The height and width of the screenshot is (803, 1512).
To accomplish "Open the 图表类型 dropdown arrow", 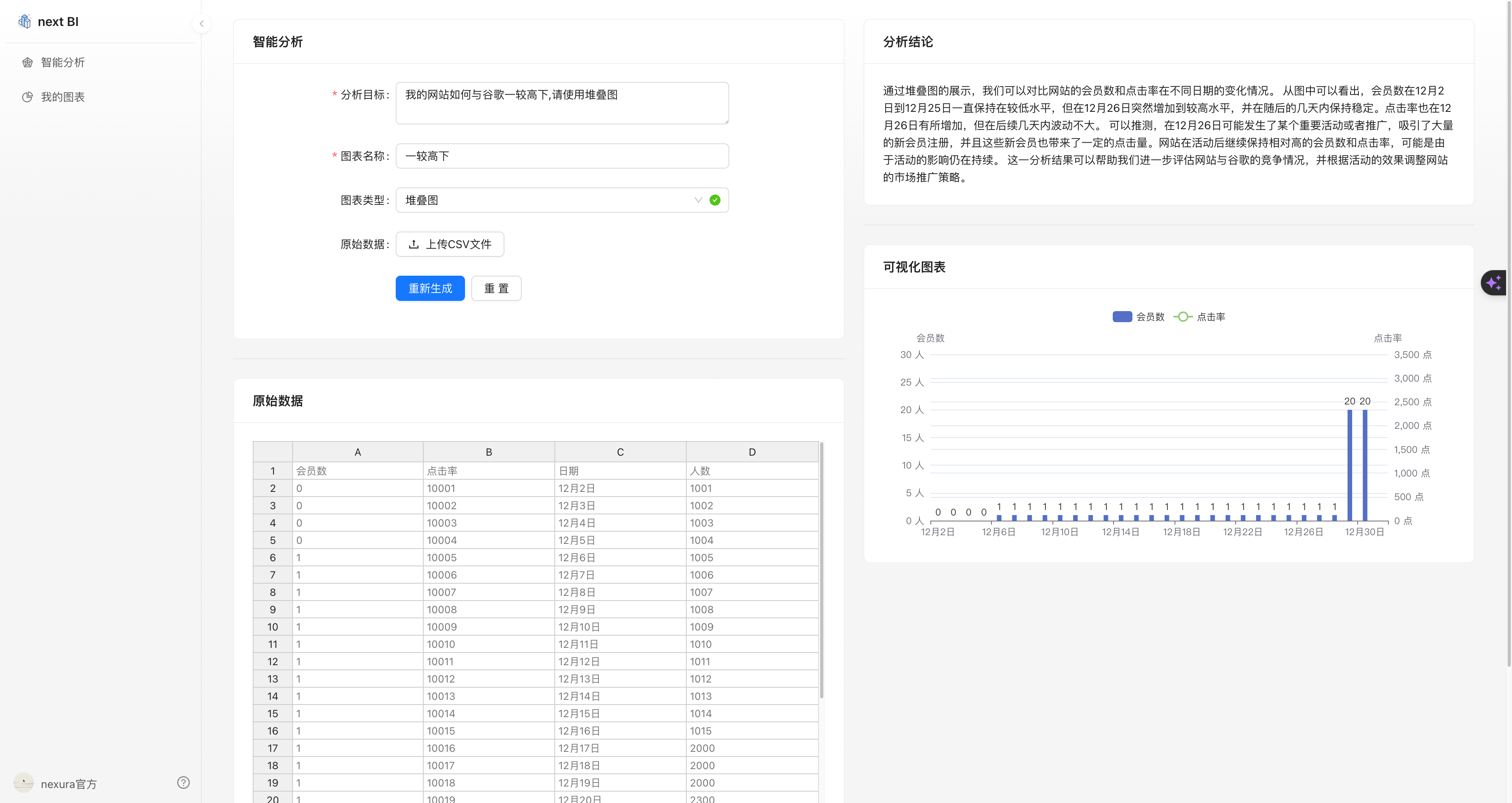I will tap(698, 200).
